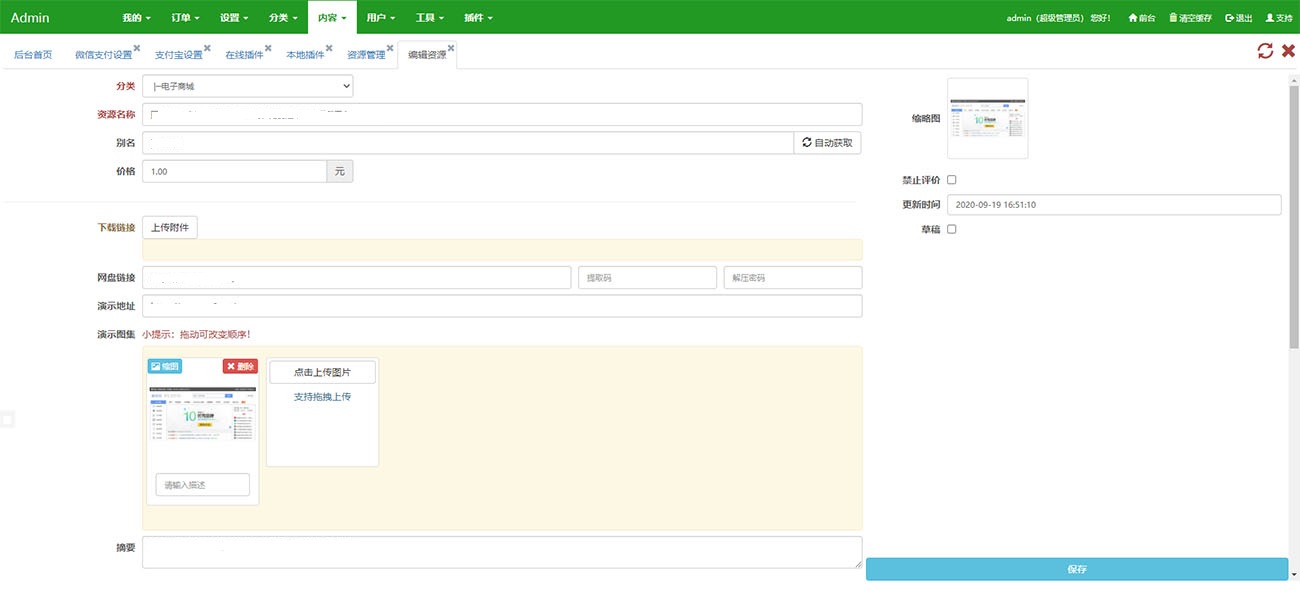Click the red refresh icon at top right
The width and height of the screenshot is (1300, 601).
click(x=1265, y=51)
